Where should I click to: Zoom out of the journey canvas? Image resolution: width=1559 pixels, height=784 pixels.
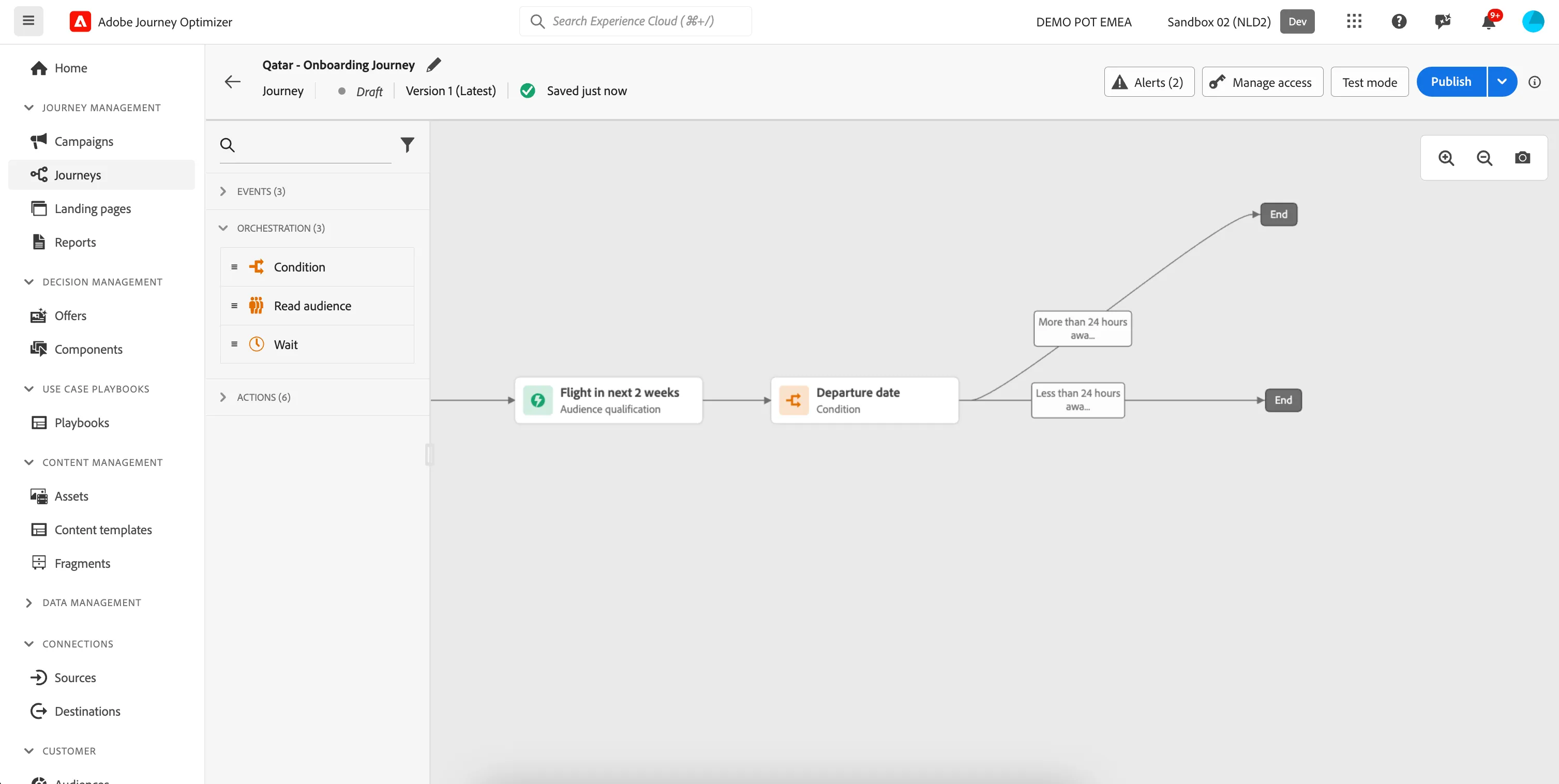click(x=1484, y=158)
